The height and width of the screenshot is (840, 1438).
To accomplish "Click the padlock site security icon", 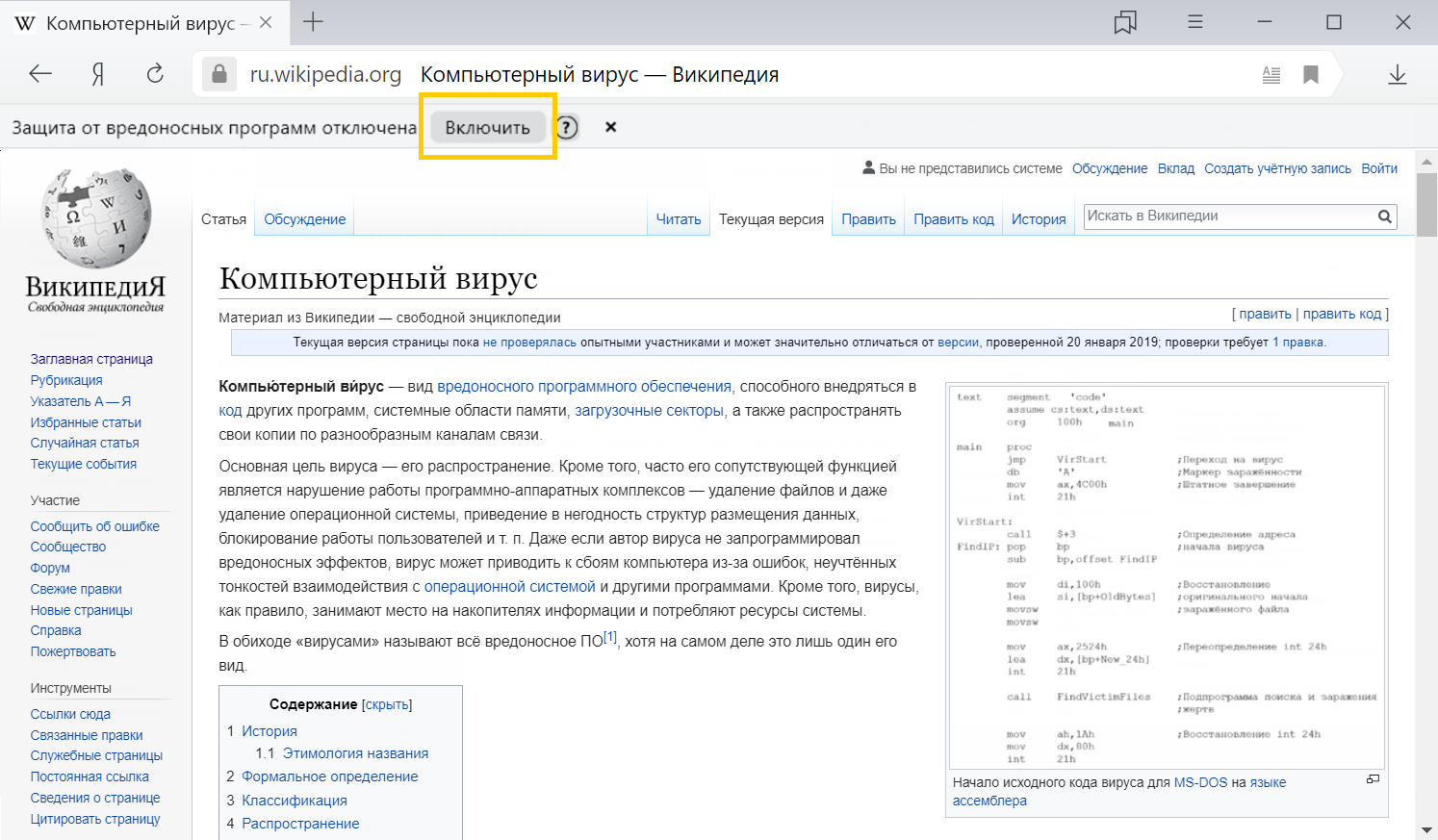I will point(219,74).
